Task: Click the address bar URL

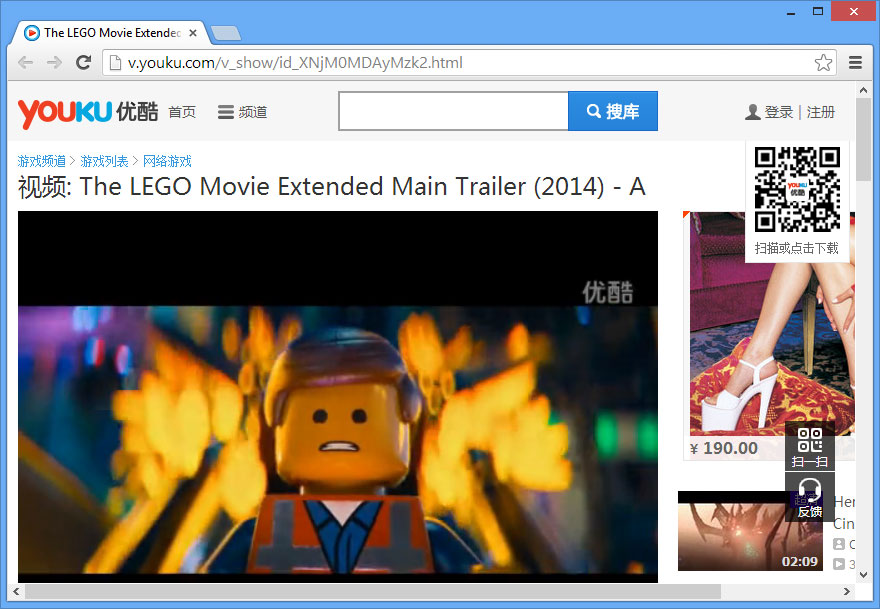Action: [x=295, y=62]
